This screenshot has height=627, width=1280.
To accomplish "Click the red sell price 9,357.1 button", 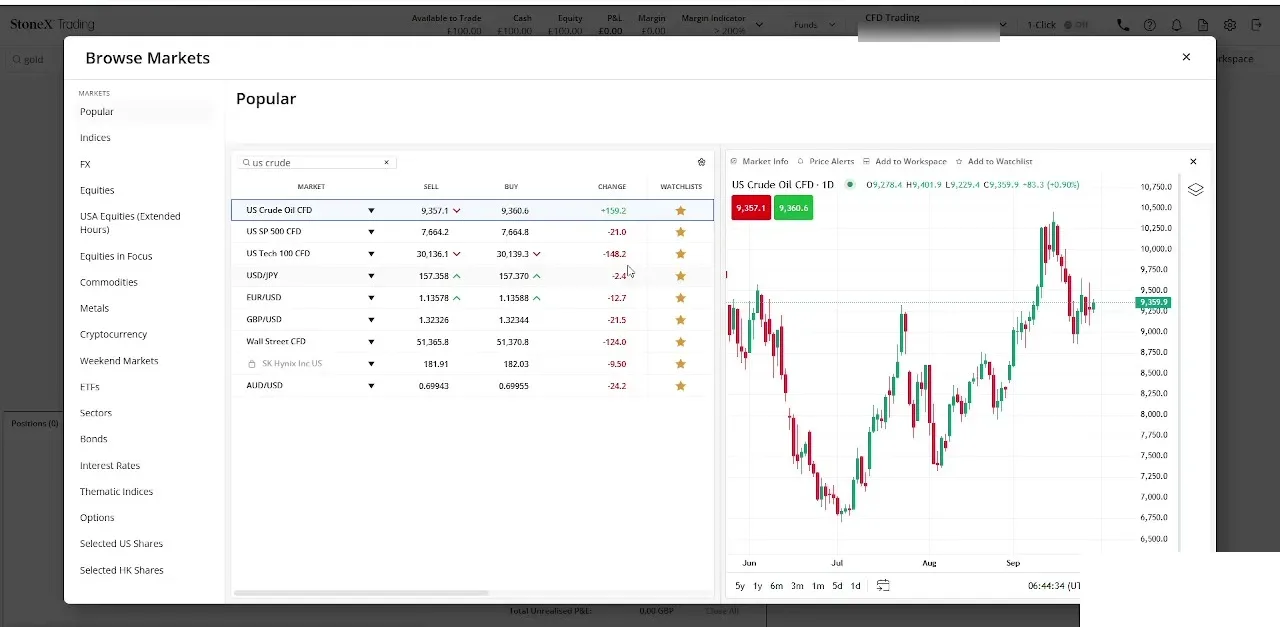I will tap(751, 208).
